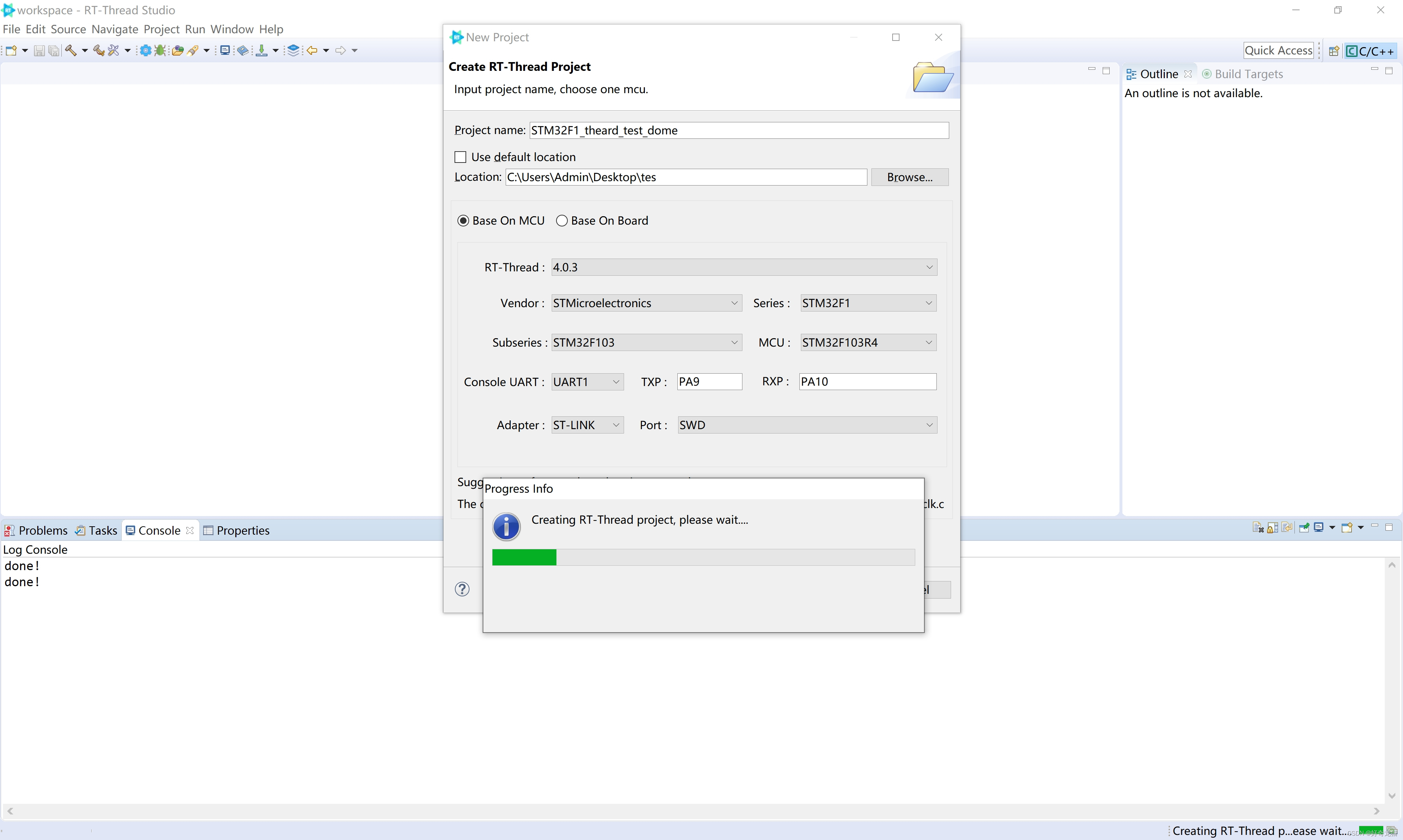Expand the Back history dropdown arrow
Screen dimensions: 1403x840
326,51
